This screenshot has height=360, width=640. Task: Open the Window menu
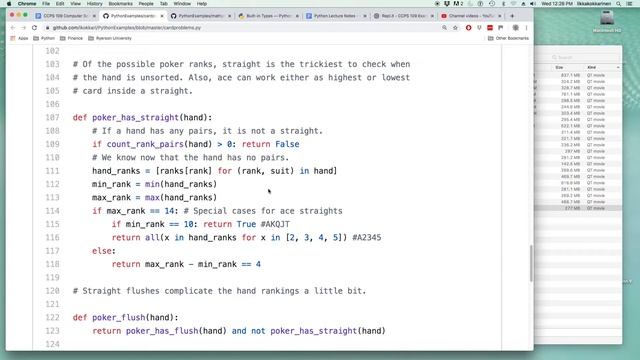[182, 4]
